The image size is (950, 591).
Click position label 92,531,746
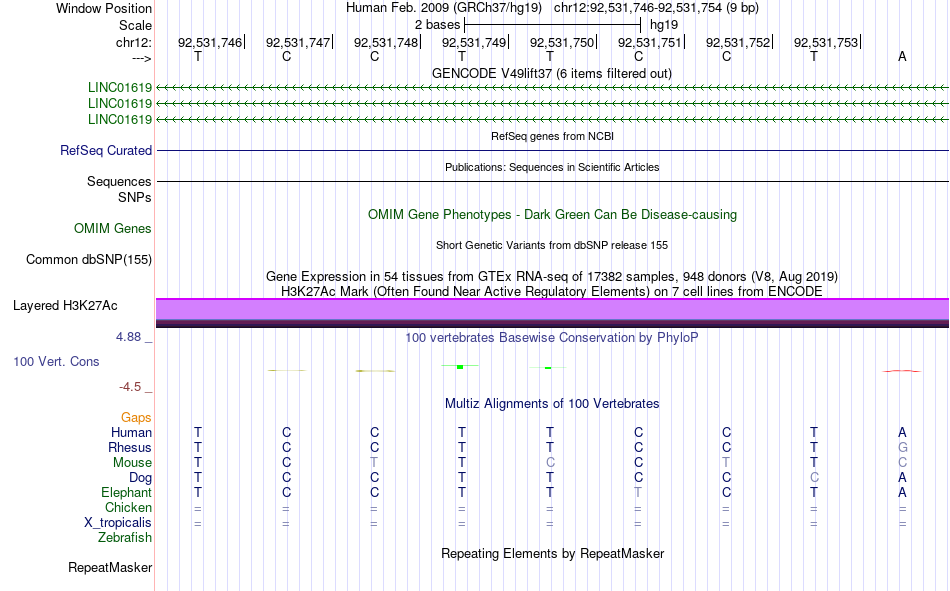[210, 42]
